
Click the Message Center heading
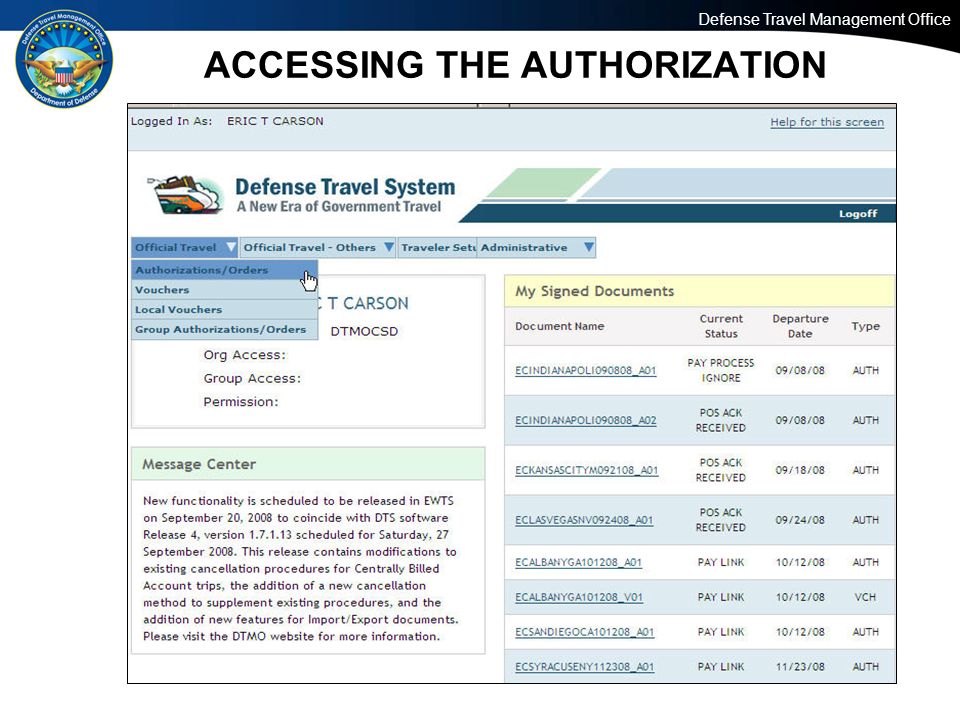tap(199, 464)
